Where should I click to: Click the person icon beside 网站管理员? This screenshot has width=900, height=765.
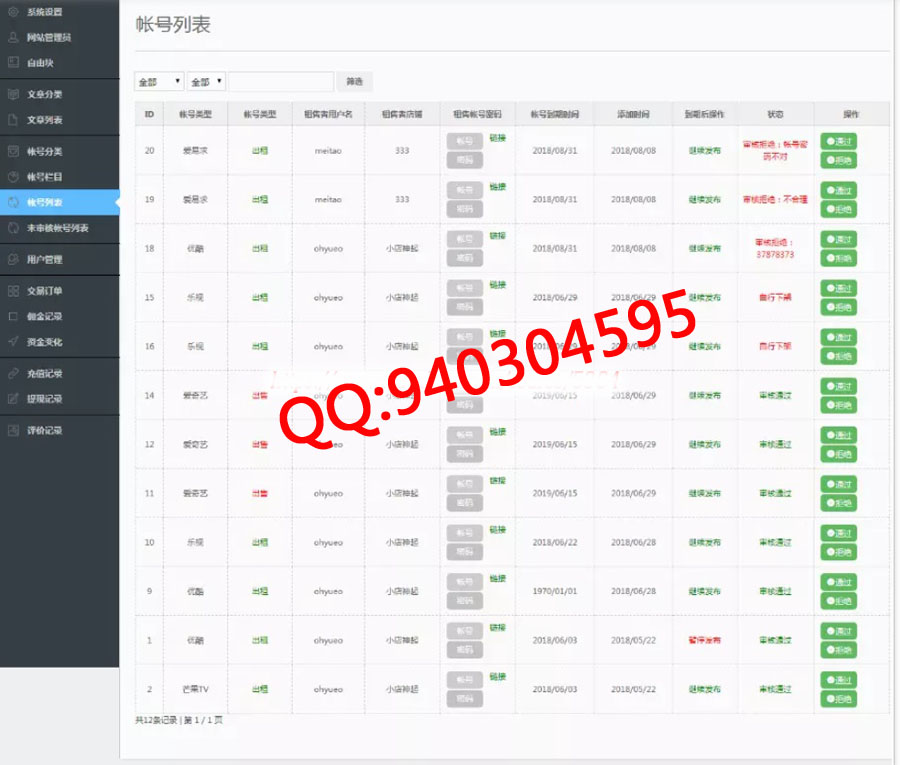pyautogui.click(x=13, y=37)
